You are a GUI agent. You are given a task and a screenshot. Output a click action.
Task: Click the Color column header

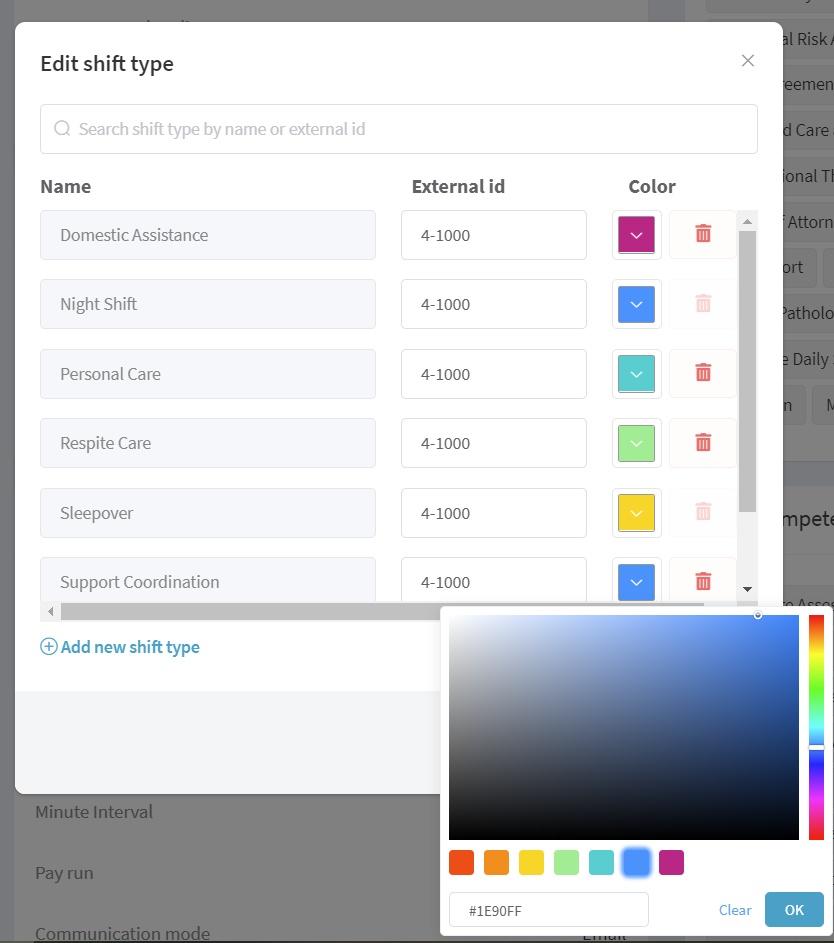652,186
